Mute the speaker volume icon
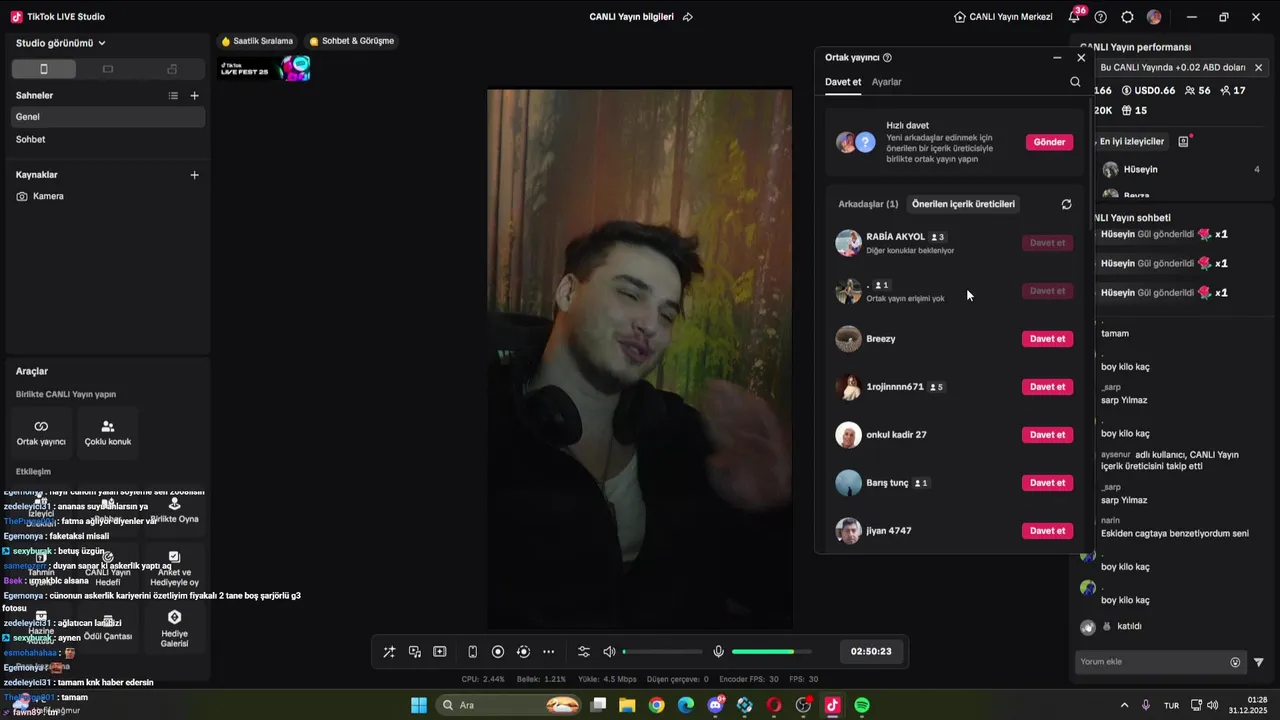Screen dimensions: 1280x720 coord(609,652)
